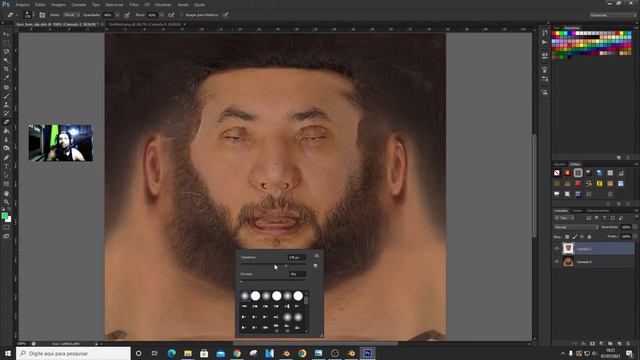Apply the first no-style preset
This screenshot has width=640, height=360.
557,173
